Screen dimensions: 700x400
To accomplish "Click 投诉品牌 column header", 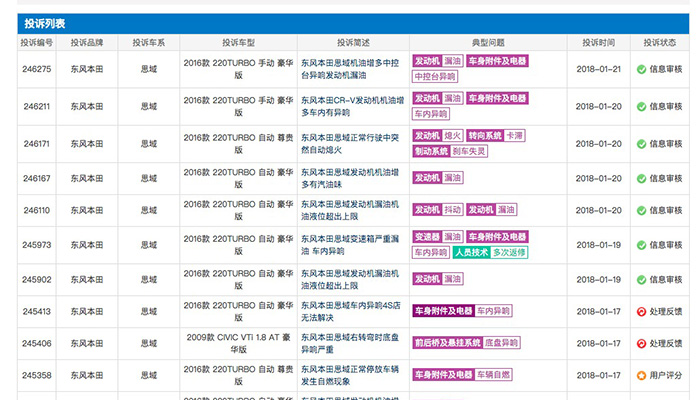I will [x=87, y=43].
